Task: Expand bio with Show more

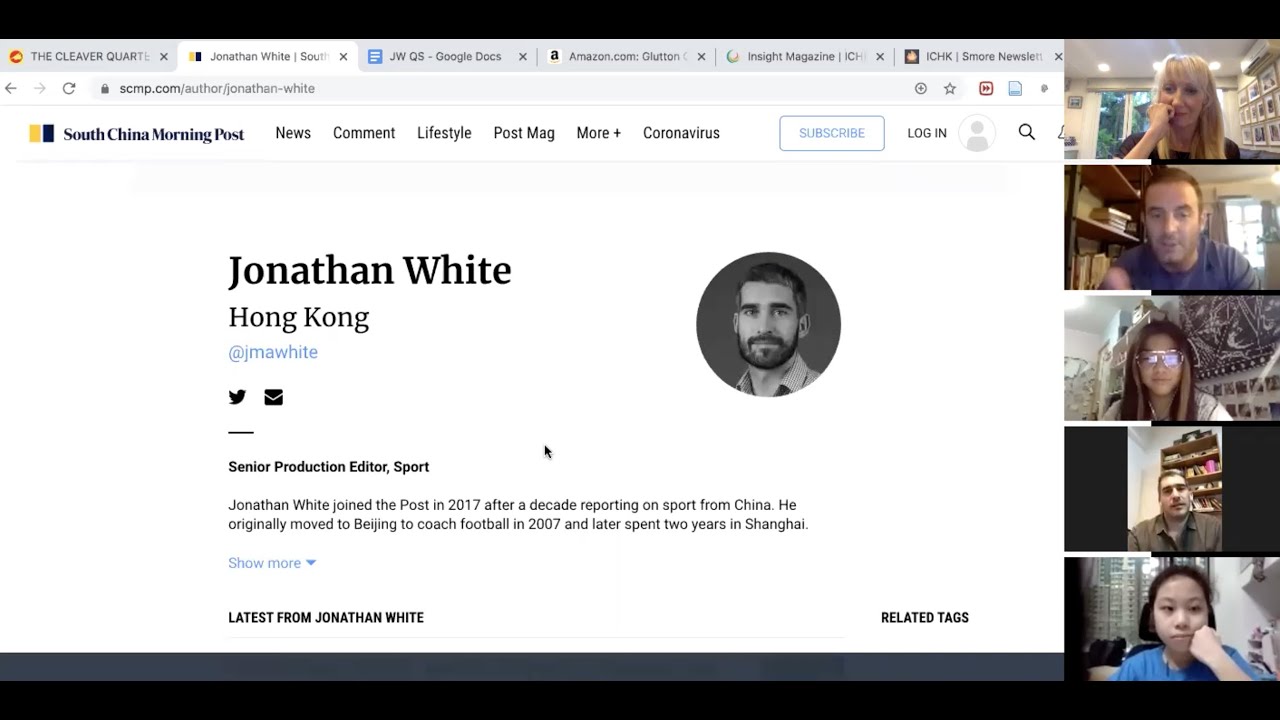Action: 272,563
